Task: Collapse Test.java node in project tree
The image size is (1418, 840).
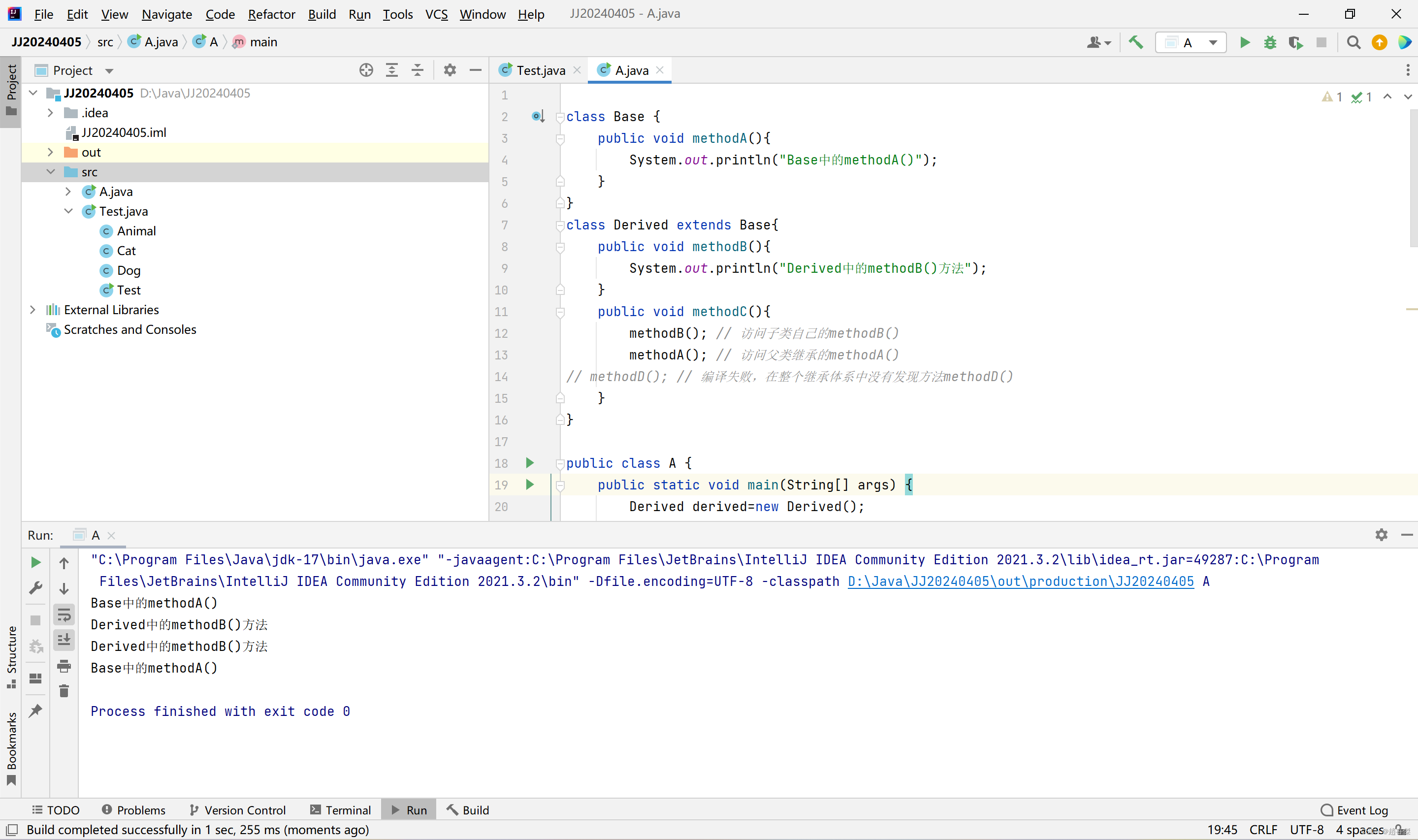Action: click(x=68, y=211)
